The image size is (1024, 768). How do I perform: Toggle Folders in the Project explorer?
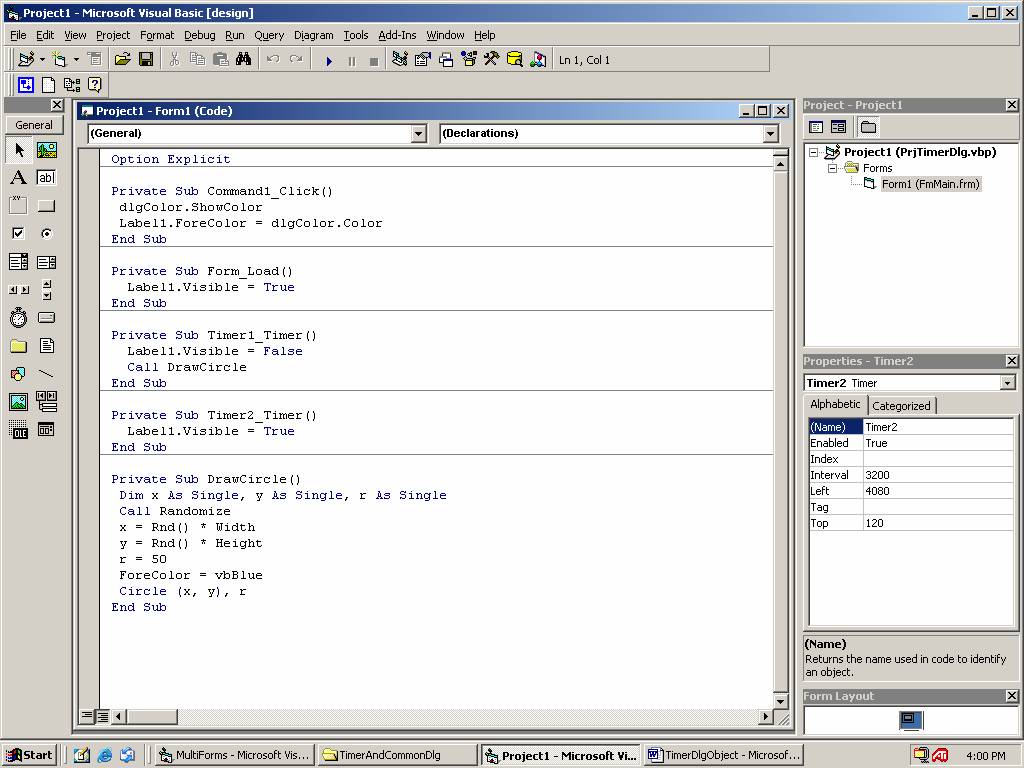868,127
